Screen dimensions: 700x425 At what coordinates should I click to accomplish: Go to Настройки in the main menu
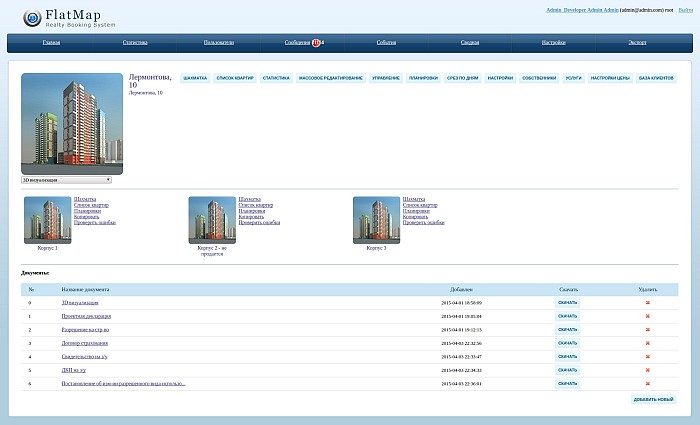tap(553, 43)
